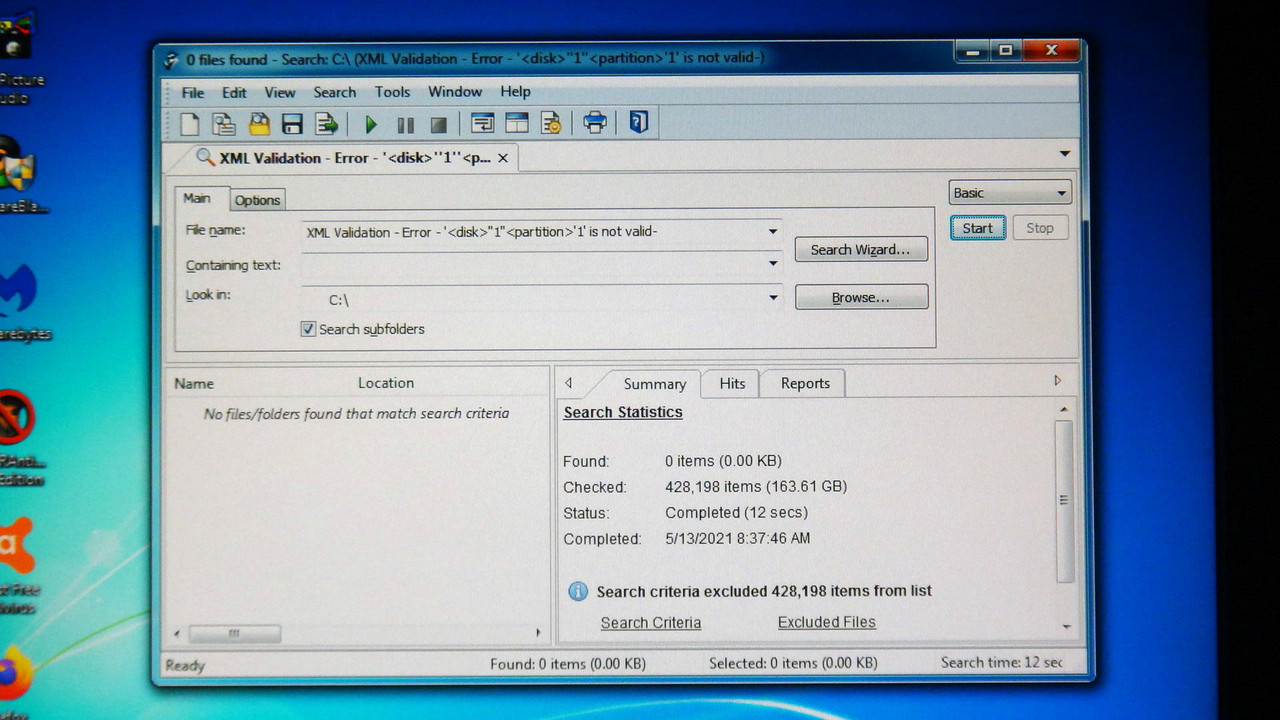Pause the search using the toolbar pause icon
Screen dimensions: 1280x720
pyautogui.click(x=405, y=125)
